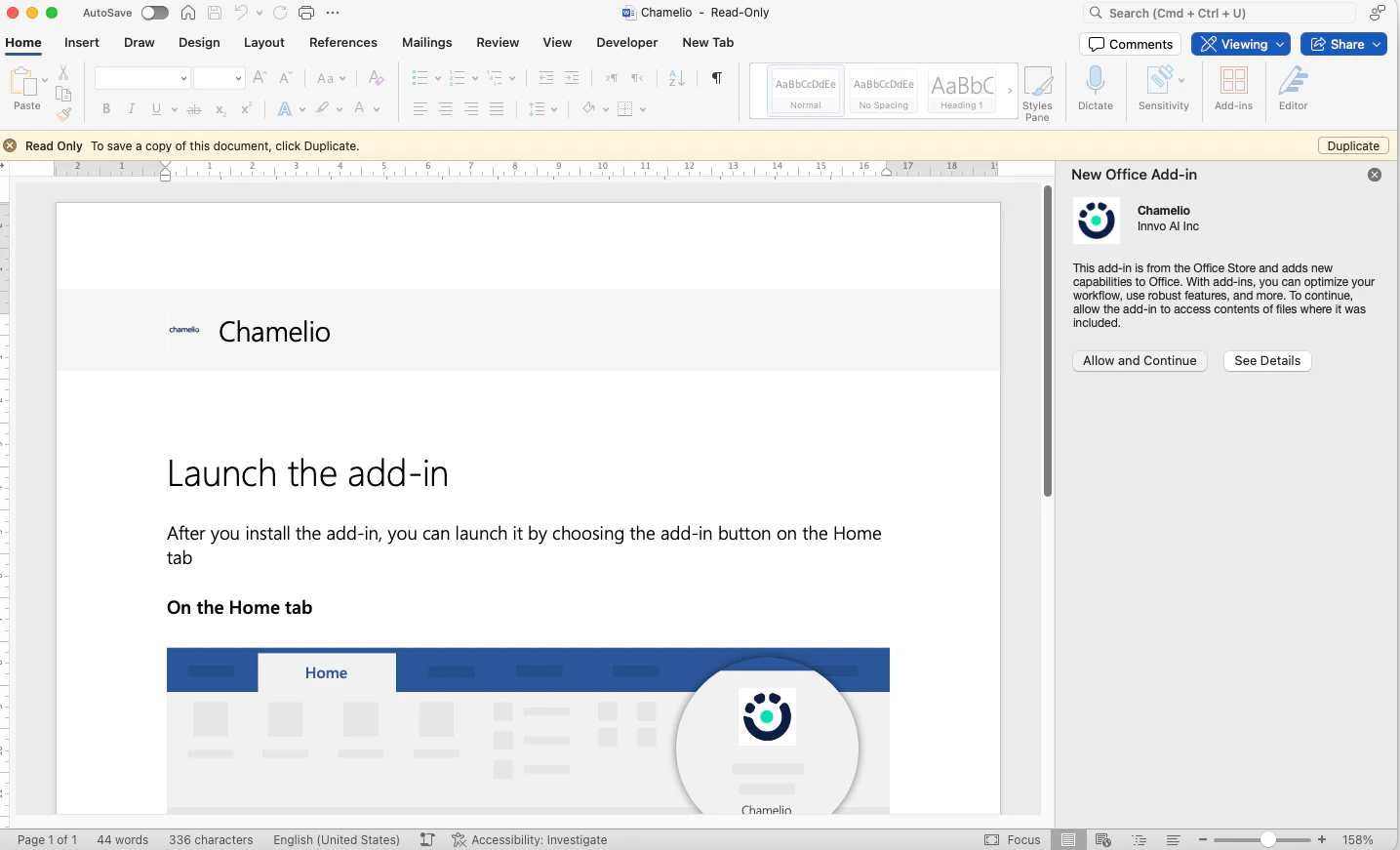Set left-to-right text direction
Screen dimensions: 1400x850
coord(611,78)
